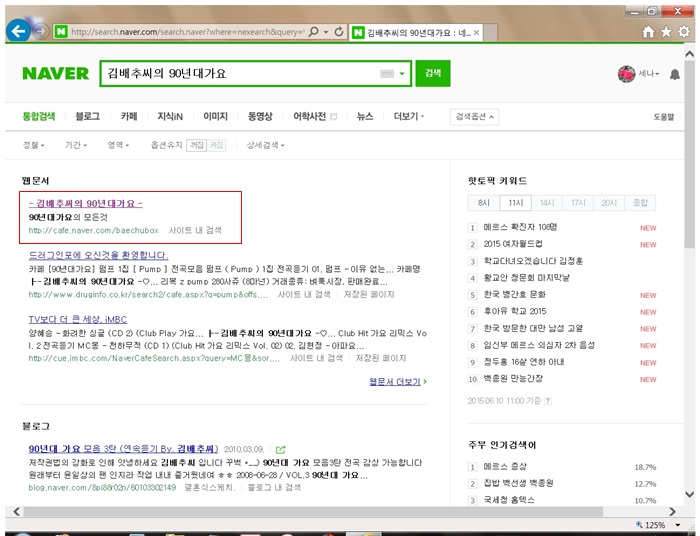Click keyword 메르스 확진자 108명
The width and height of the screenshot is (700, 536).
pos(520,227)
